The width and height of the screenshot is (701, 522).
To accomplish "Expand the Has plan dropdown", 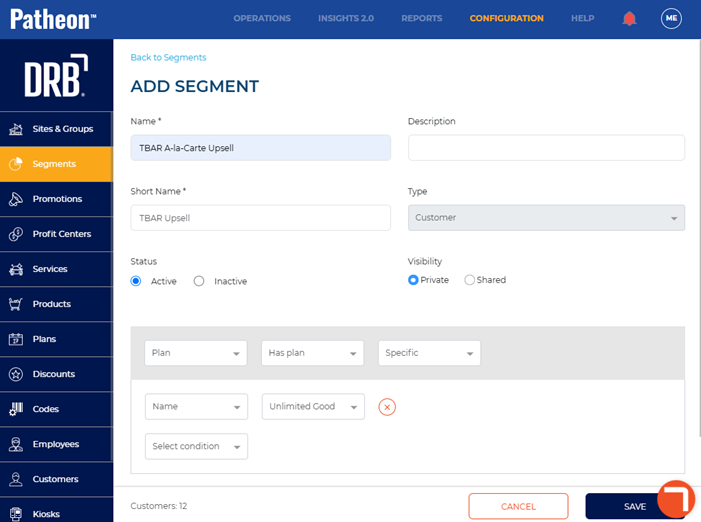I will click(x=312, y=353).
